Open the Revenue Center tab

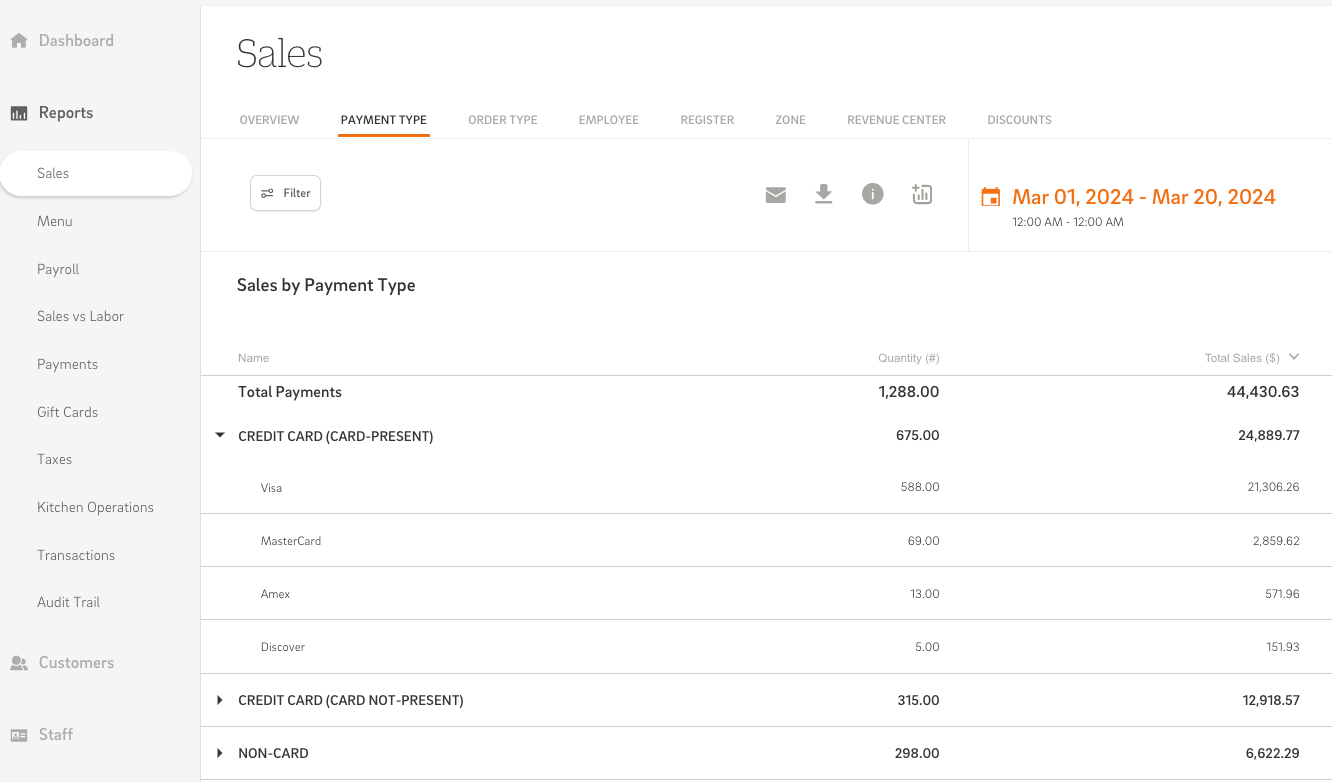896,120
